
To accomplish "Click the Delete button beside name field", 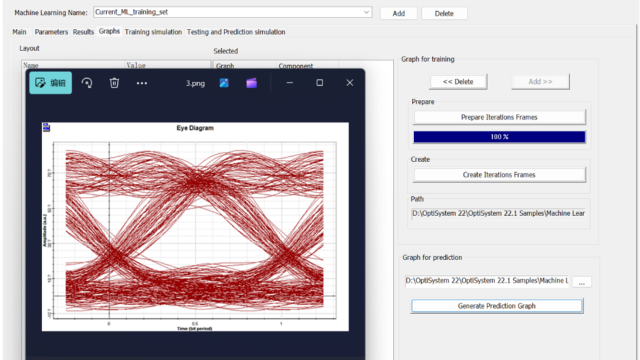I will pos(444,13).
